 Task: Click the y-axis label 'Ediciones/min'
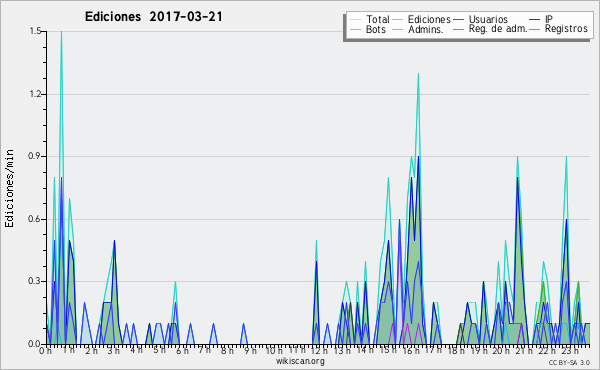point(9,188)
